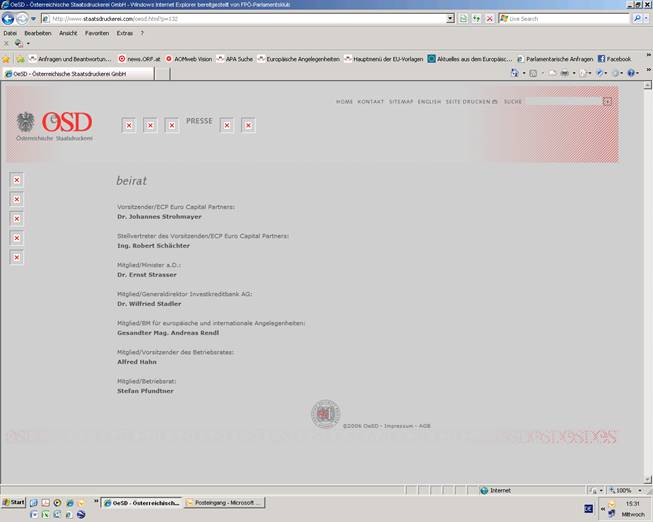The height and width of the screenshot is (522, 653).
Task: Click the seal emblem in footer
Action: point(325,413)
